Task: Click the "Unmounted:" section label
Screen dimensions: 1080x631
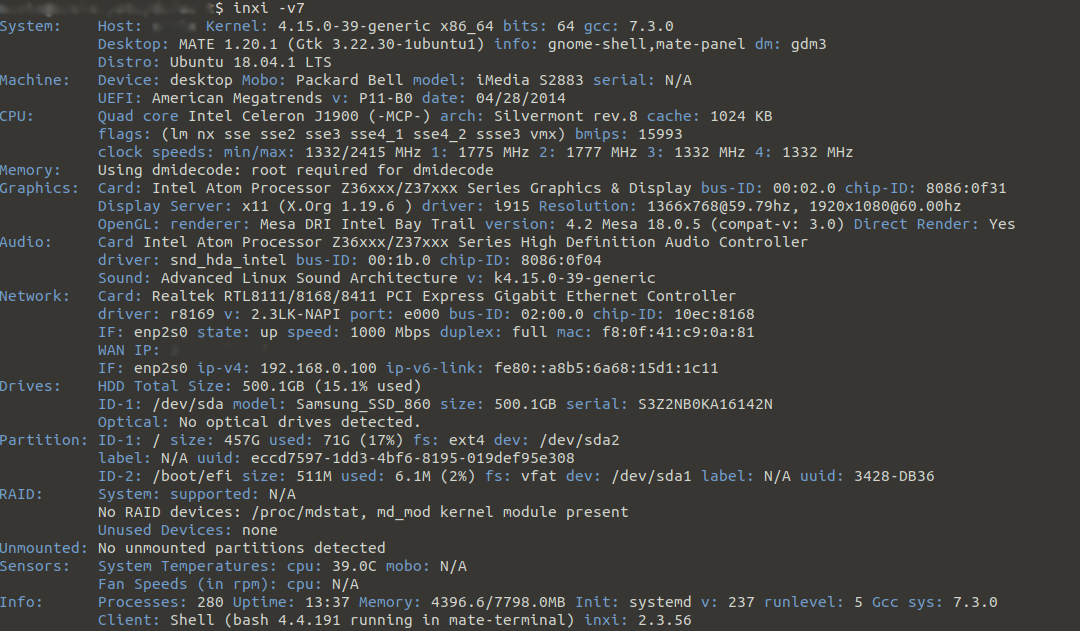Action: (44, 548)
